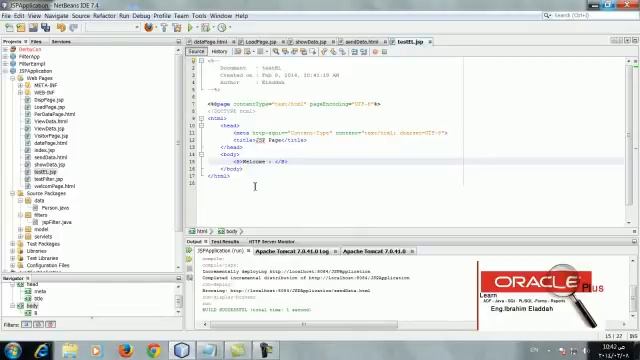Click the Re-run green icon in the Output panel

189,251
